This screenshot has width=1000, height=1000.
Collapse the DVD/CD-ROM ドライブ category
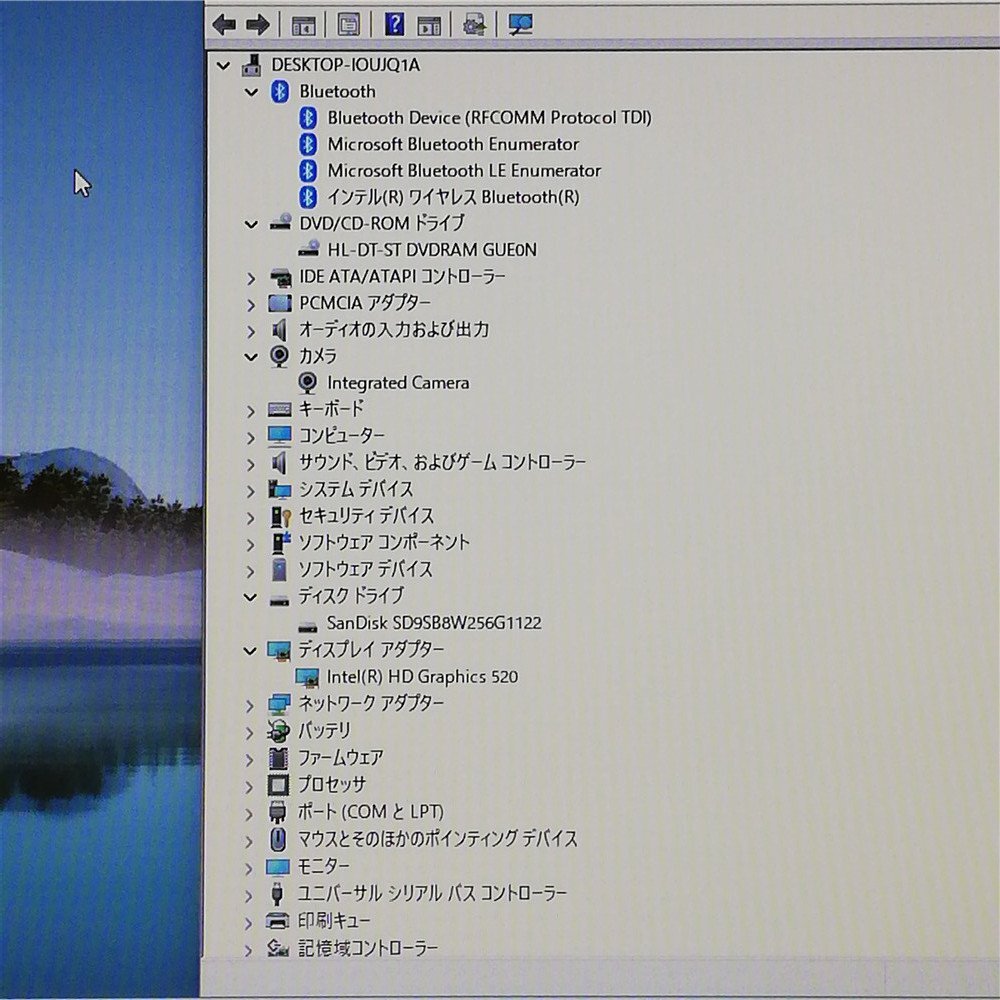coord(251,224)
